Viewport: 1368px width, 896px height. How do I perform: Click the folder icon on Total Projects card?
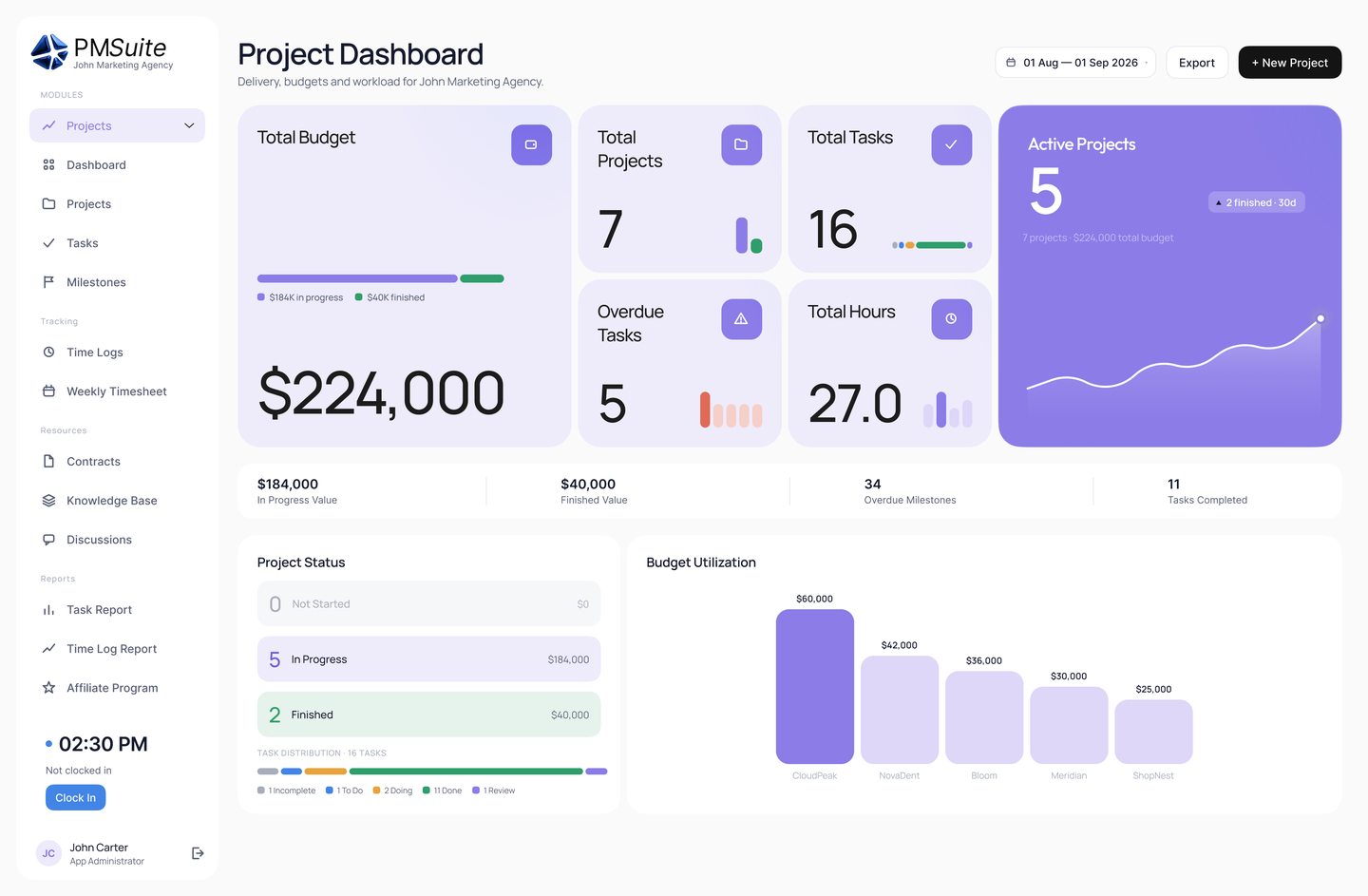coord(741,144)
